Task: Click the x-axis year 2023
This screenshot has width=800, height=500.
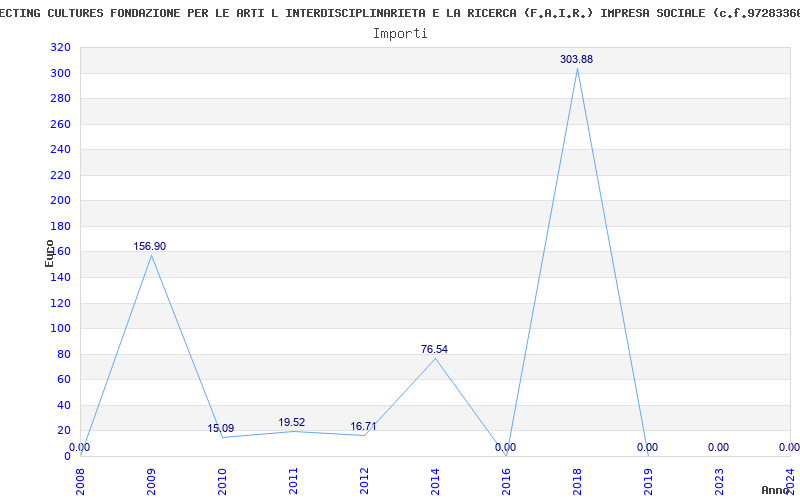Action: point(719,482)
